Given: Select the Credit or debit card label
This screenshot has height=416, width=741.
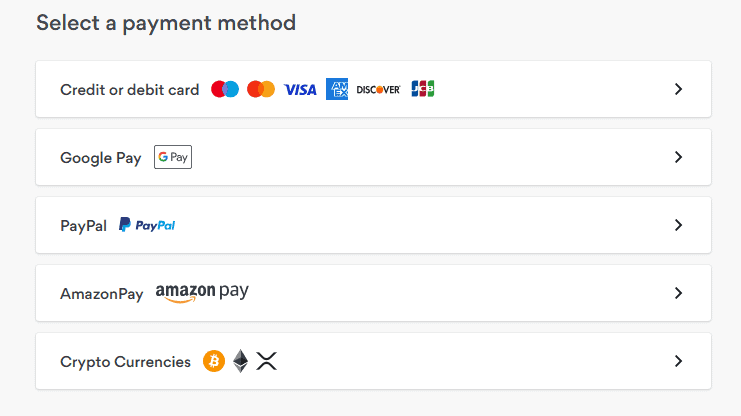Looking at the screenshot, I should tap(130, 89).
